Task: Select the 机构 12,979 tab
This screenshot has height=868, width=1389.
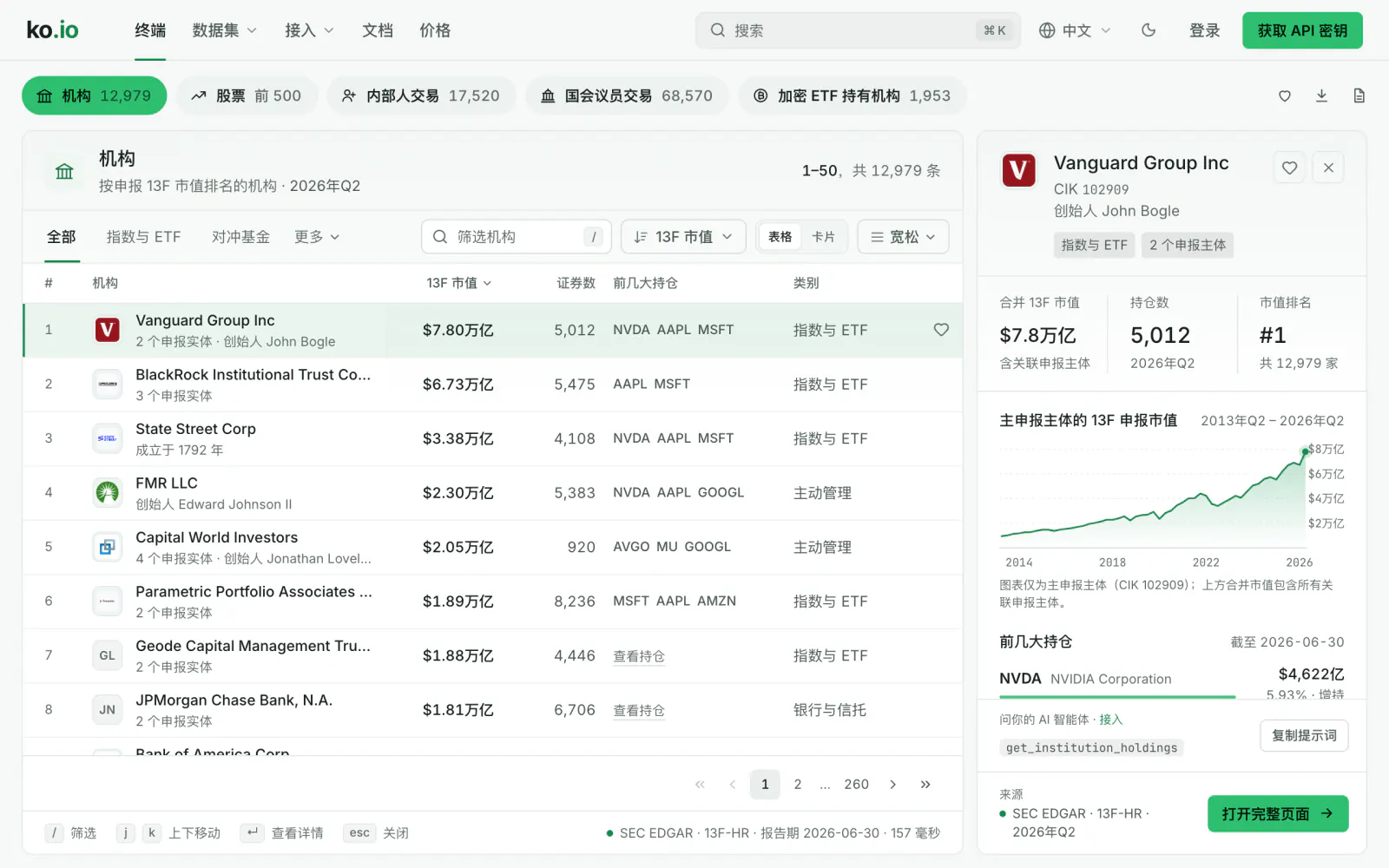Action: tap(94, 95)
